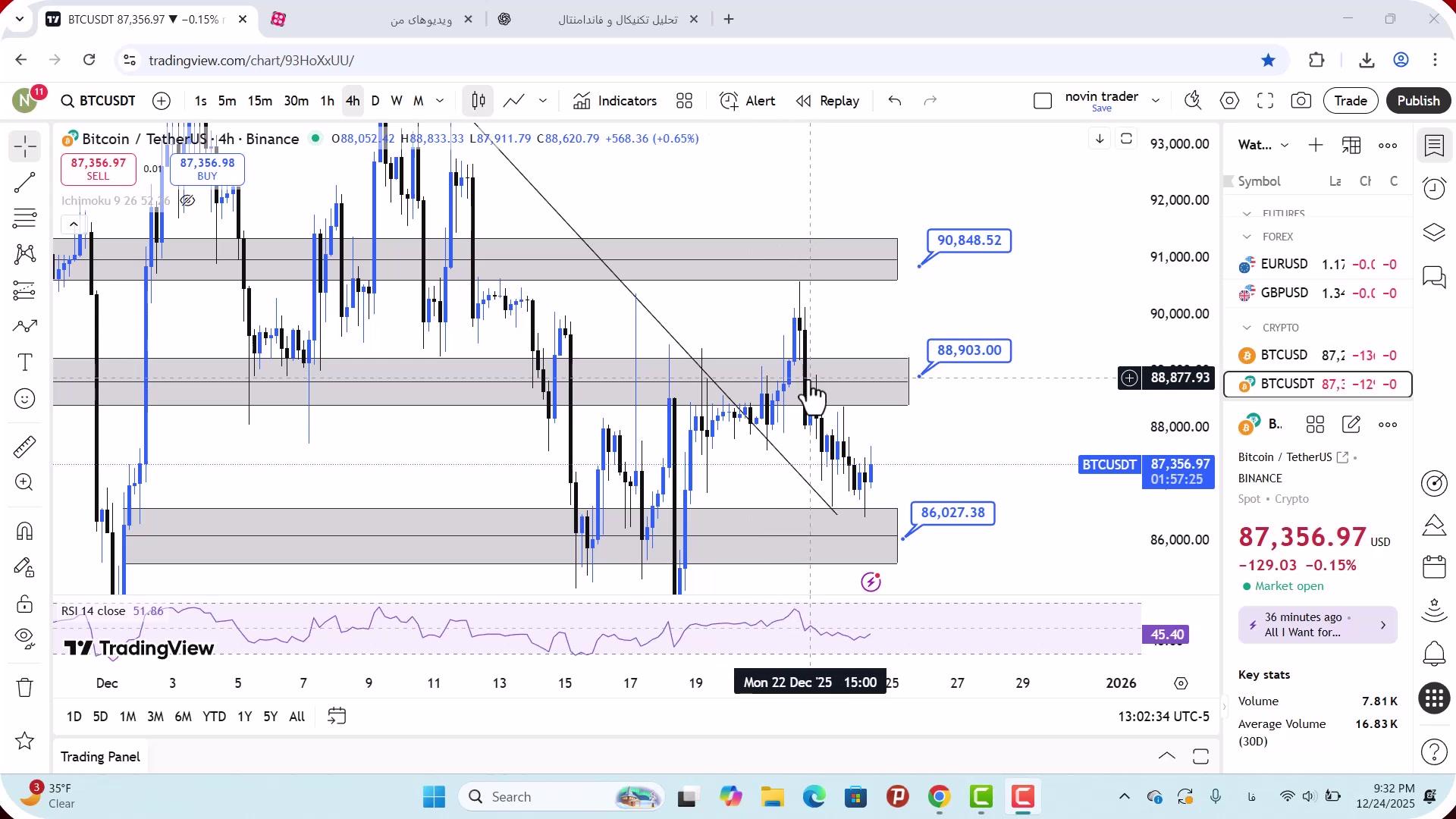Add symbol to watchlist plus
Screen dimensions: 1456x819
pyautogui.click(x=1316, y=146)
